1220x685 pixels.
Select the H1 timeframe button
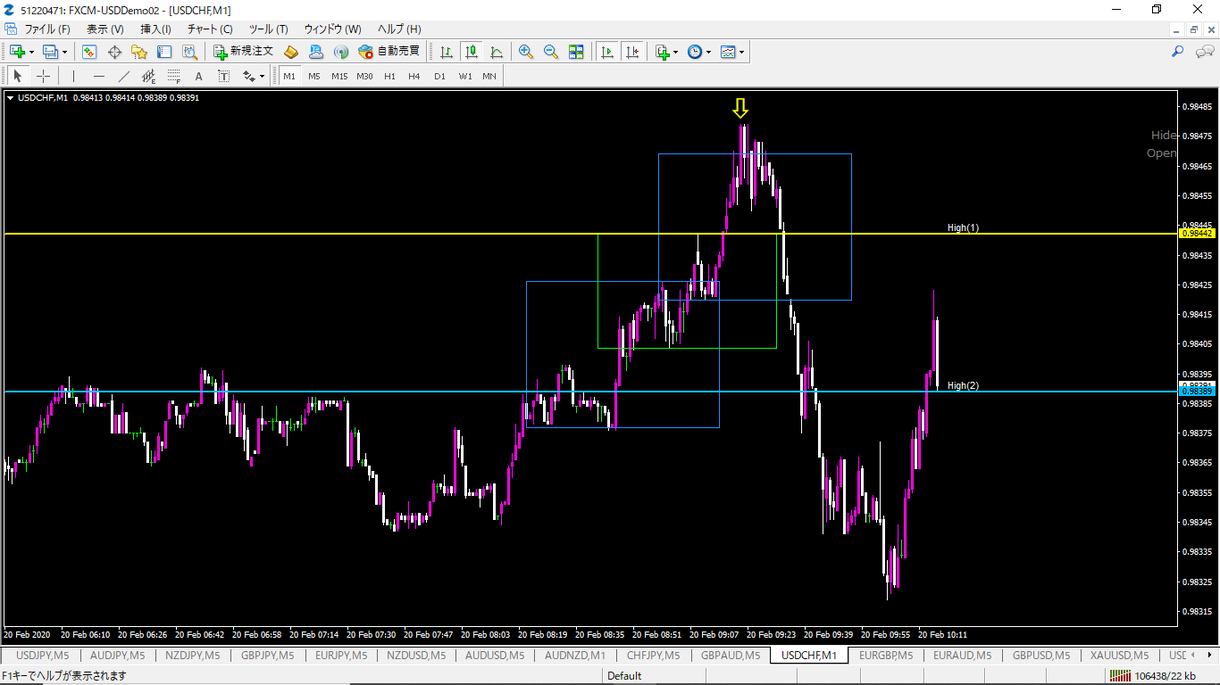click(x=389, y=76)
